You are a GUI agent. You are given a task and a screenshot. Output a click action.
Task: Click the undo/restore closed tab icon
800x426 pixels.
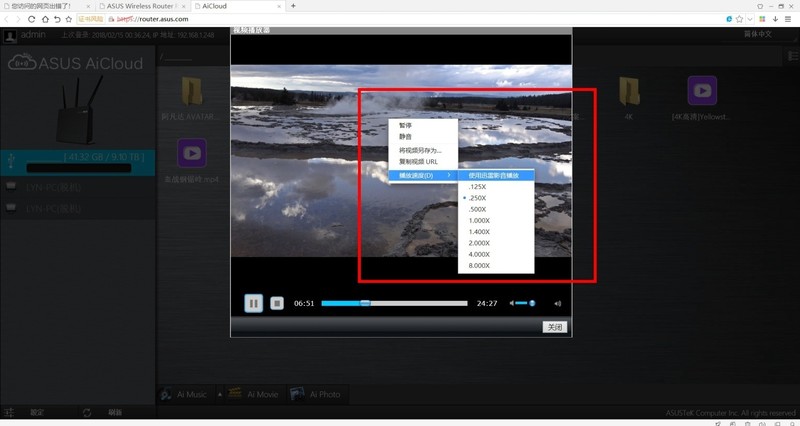[x=57, y=19]
